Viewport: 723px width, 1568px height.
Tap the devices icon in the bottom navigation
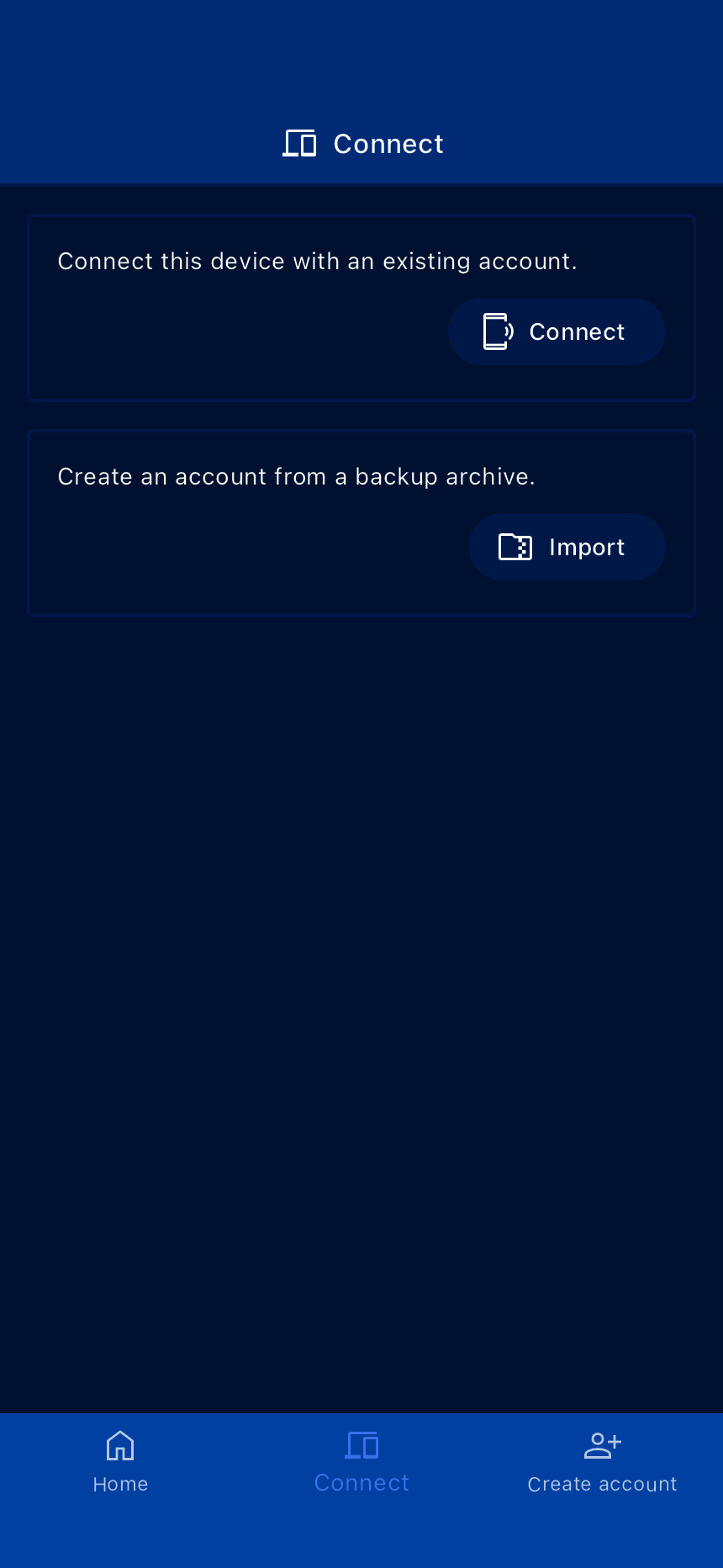(361, 1445)
